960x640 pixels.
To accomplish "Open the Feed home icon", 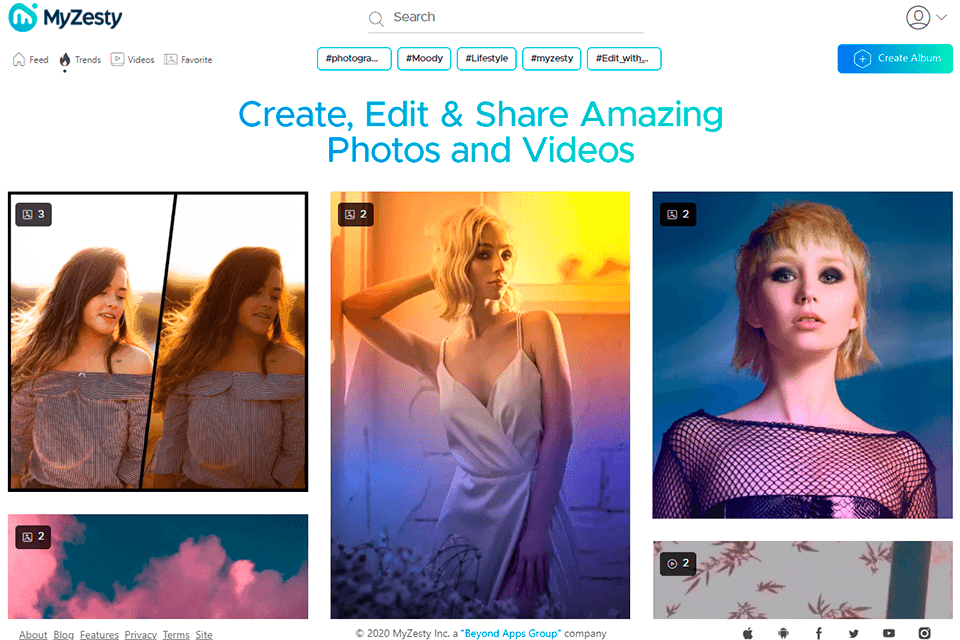I will [x=19, y=59].
